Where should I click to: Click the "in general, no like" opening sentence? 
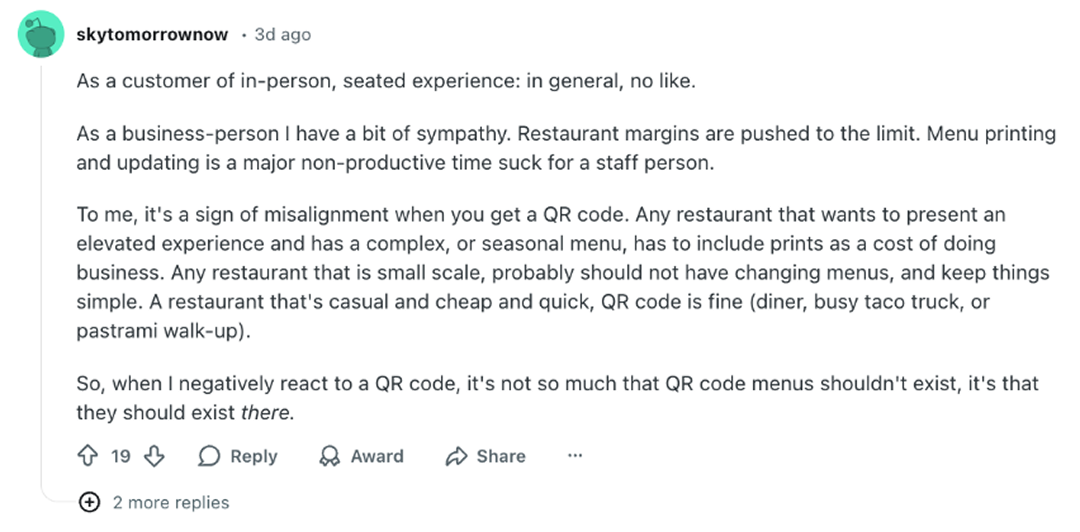pos(385,81)
